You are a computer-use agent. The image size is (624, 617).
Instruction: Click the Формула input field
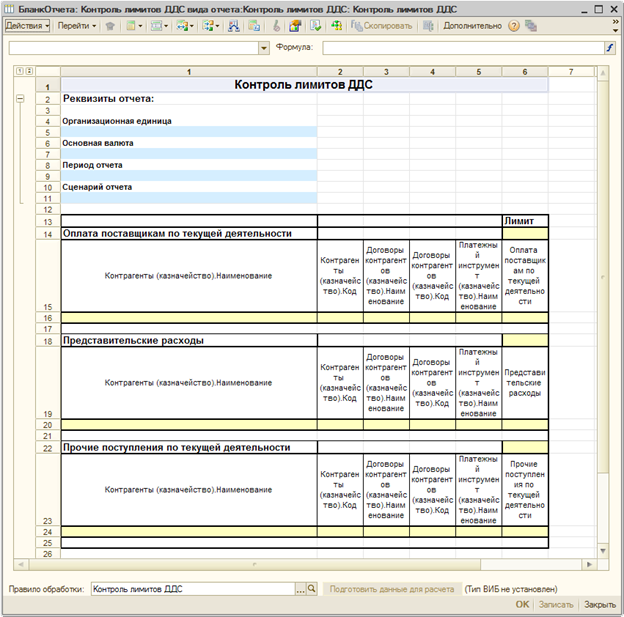(460, 47)
